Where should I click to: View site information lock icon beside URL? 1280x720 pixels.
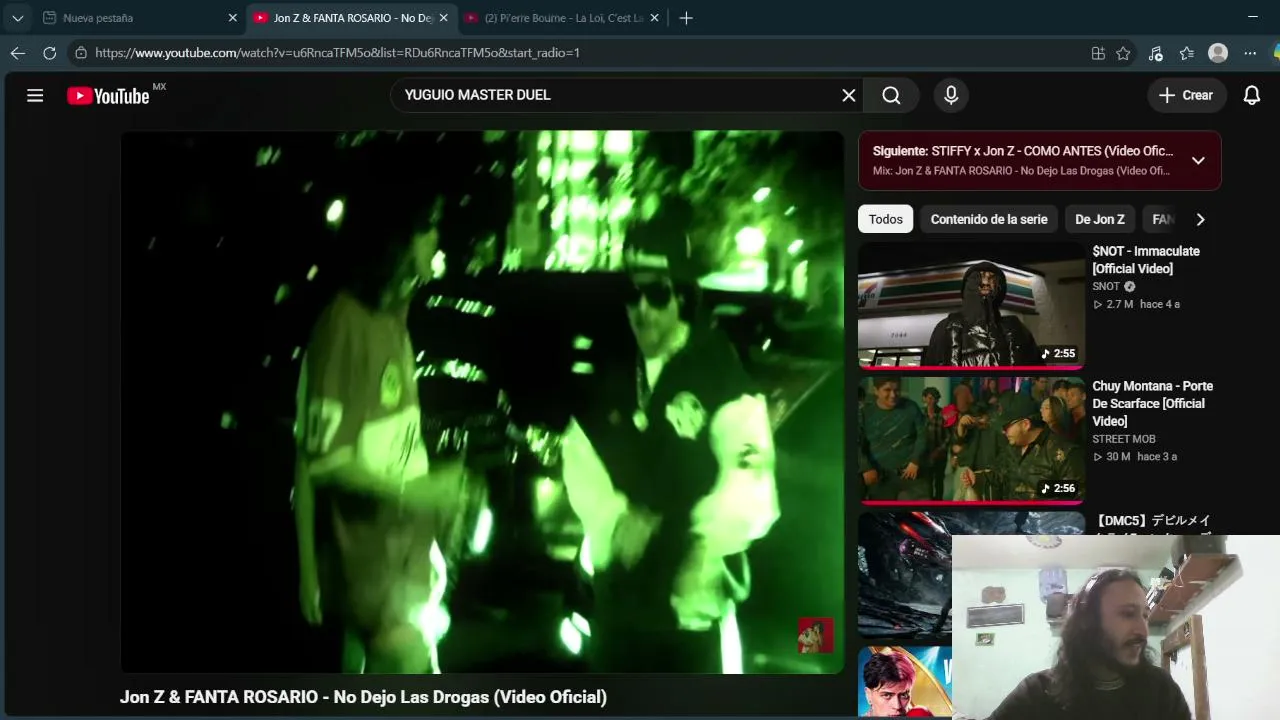pyautogui.click(x=81, y=53)
